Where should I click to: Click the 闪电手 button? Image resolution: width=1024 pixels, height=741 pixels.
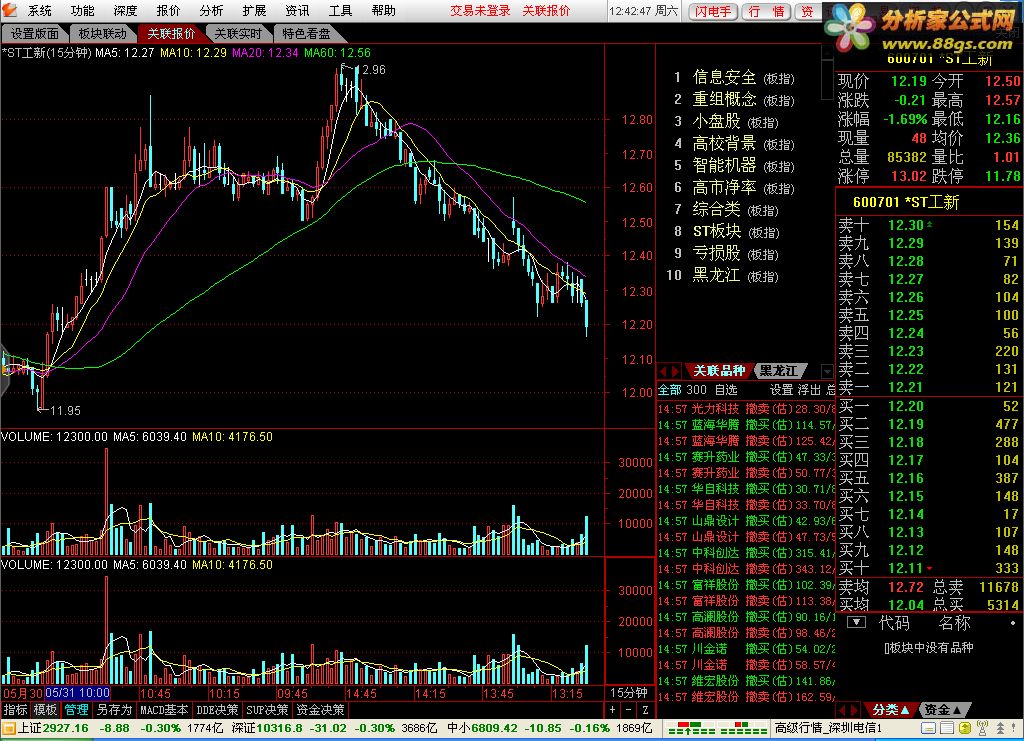(712, 11)
